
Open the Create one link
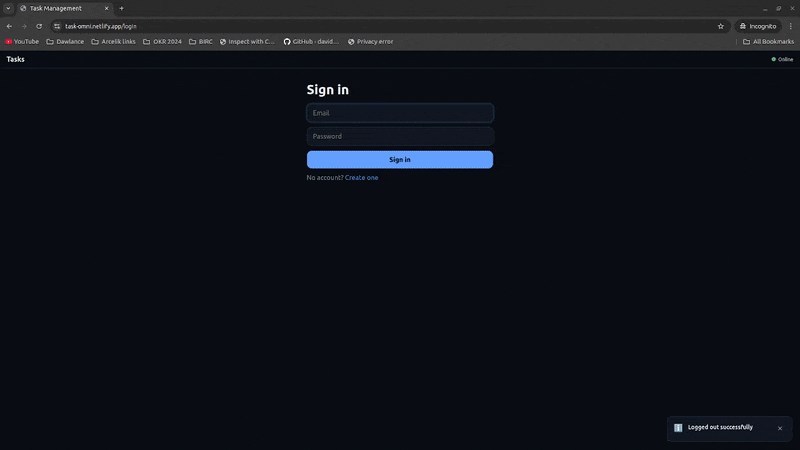pos(361,178)
